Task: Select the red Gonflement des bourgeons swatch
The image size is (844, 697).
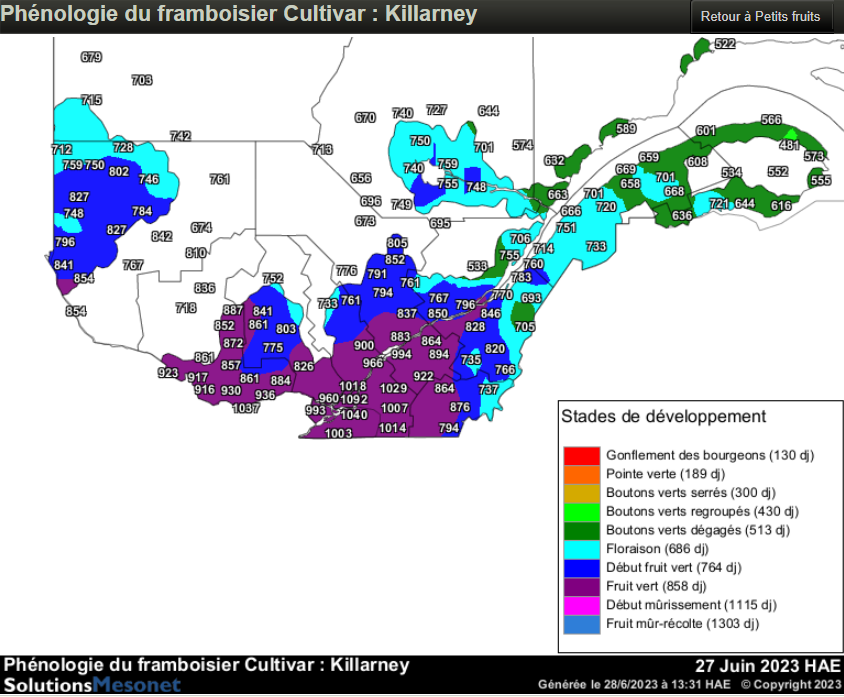Action: 581,455
